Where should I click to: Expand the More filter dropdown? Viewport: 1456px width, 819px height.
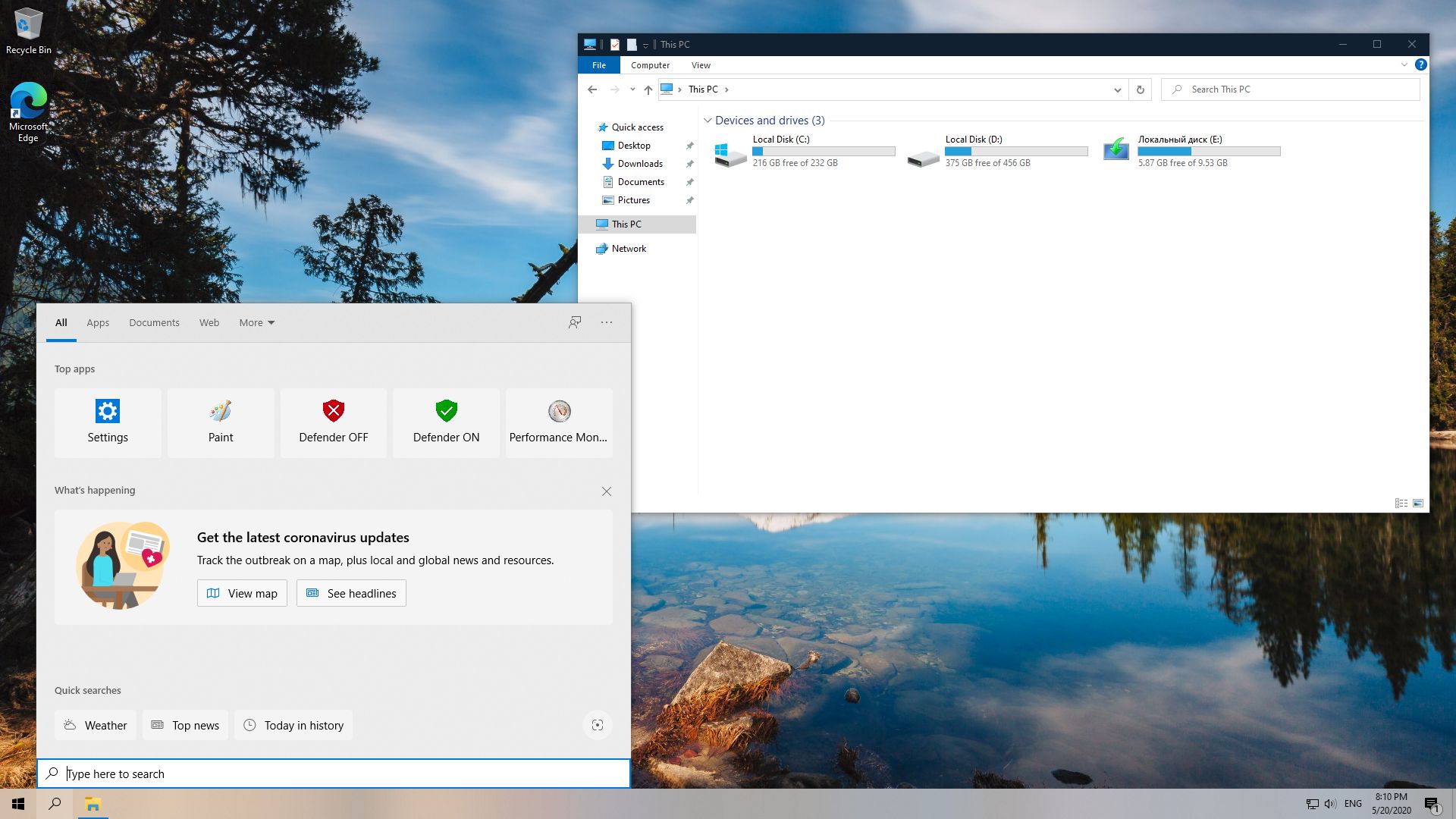point(257,322)
